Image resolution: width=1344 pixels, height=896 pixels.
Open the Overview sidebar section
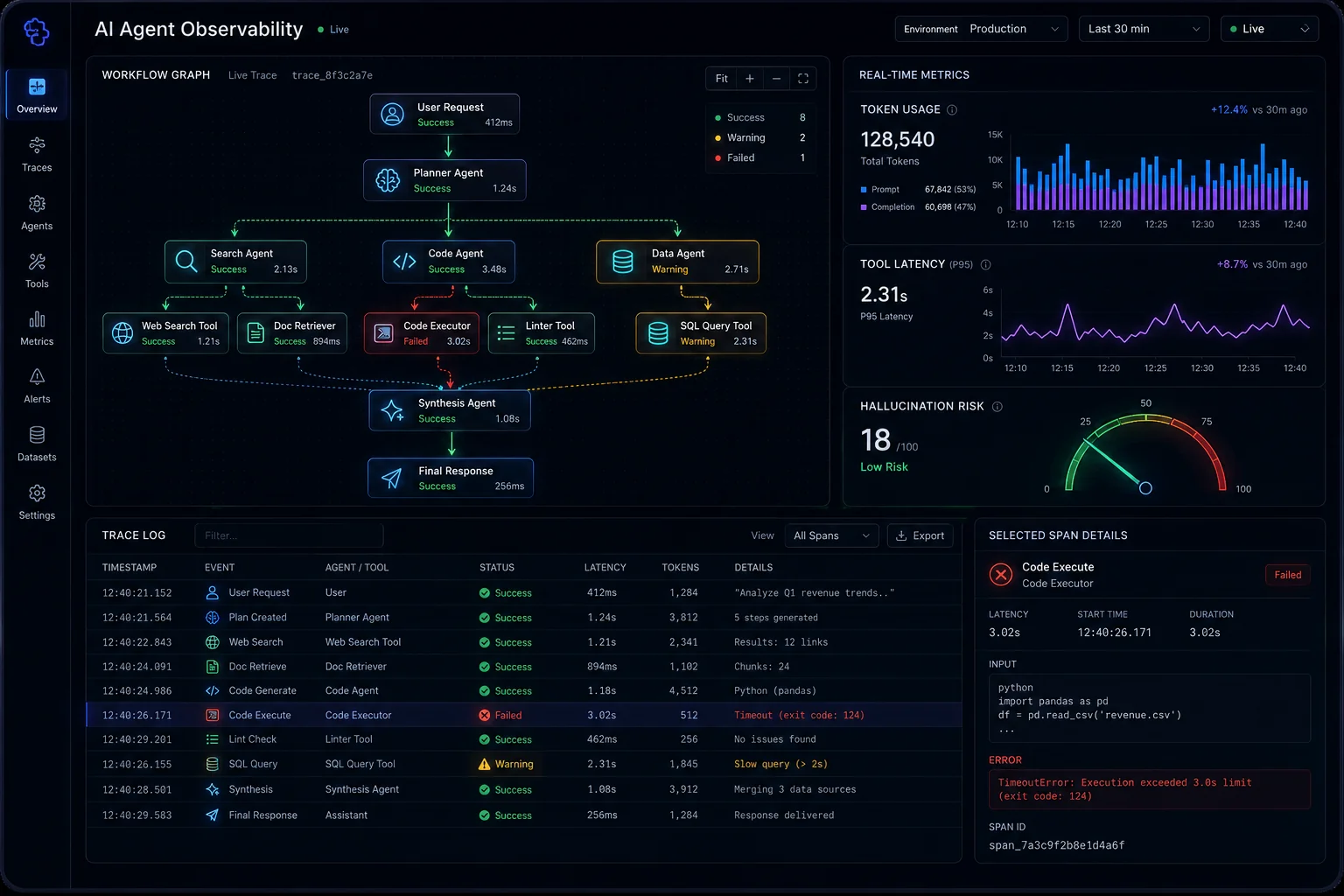[x=37, y=94]
